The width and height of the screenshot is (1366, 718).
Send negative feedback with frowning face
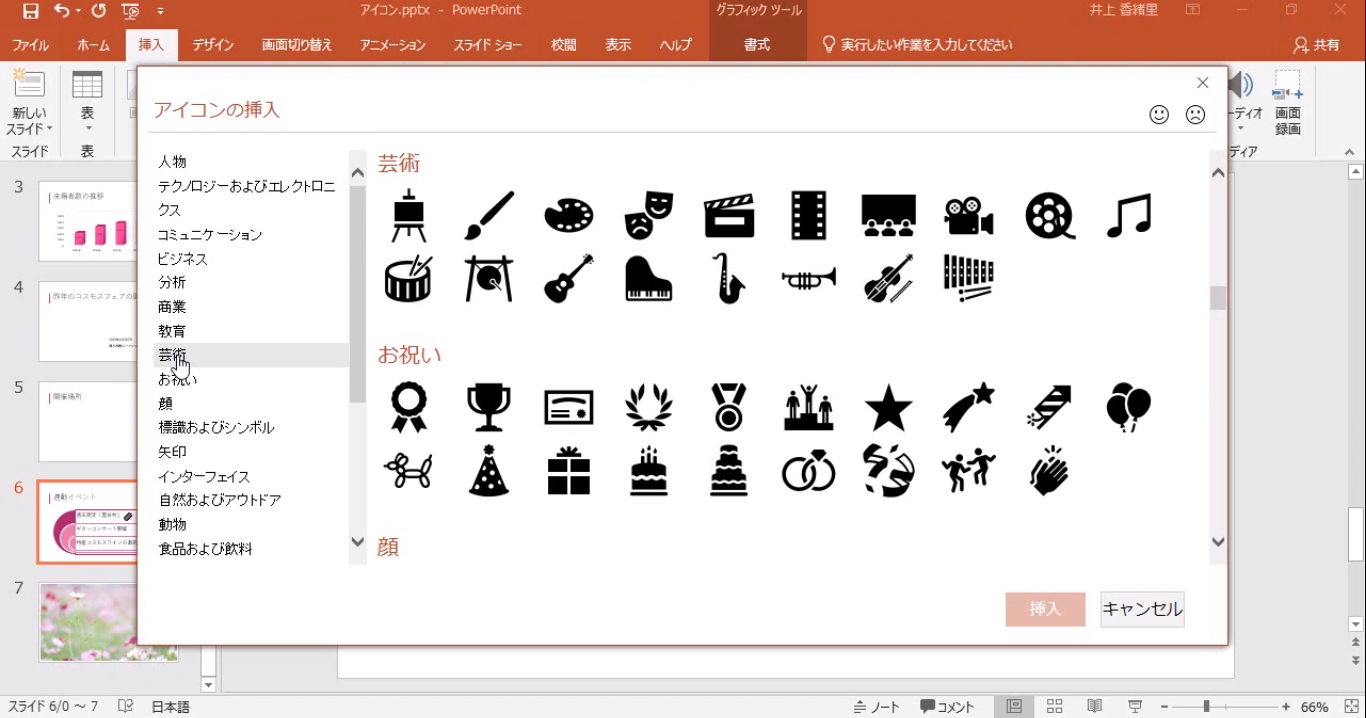(1195, 114)
